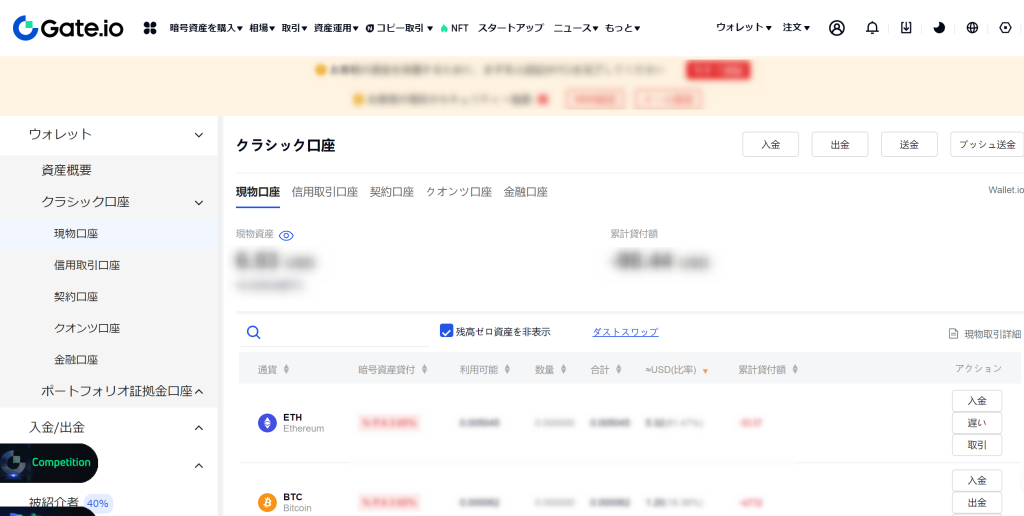Open the user account profile icon
The height and width of the screenshot is (516, 1024).
837,28
